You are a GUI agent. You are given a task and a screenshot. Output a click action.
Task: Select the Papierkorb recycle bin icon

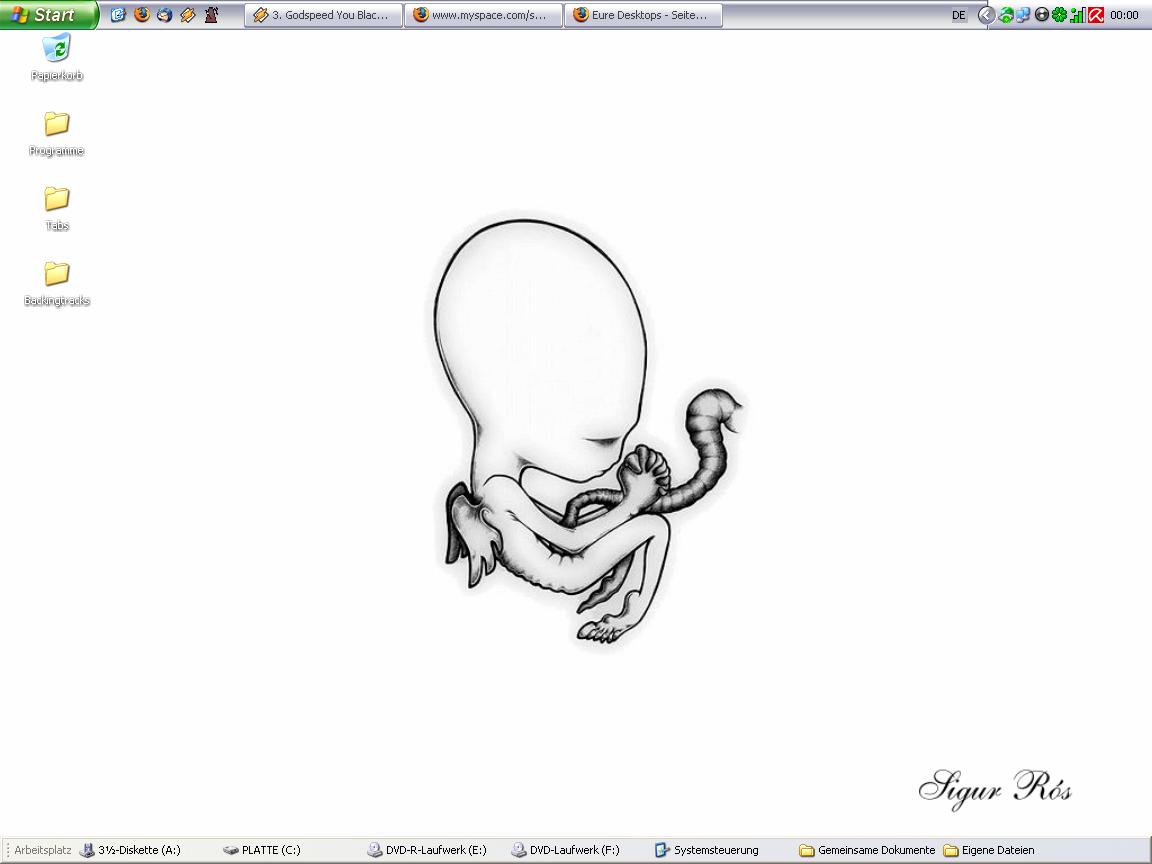tap(57, 57)
